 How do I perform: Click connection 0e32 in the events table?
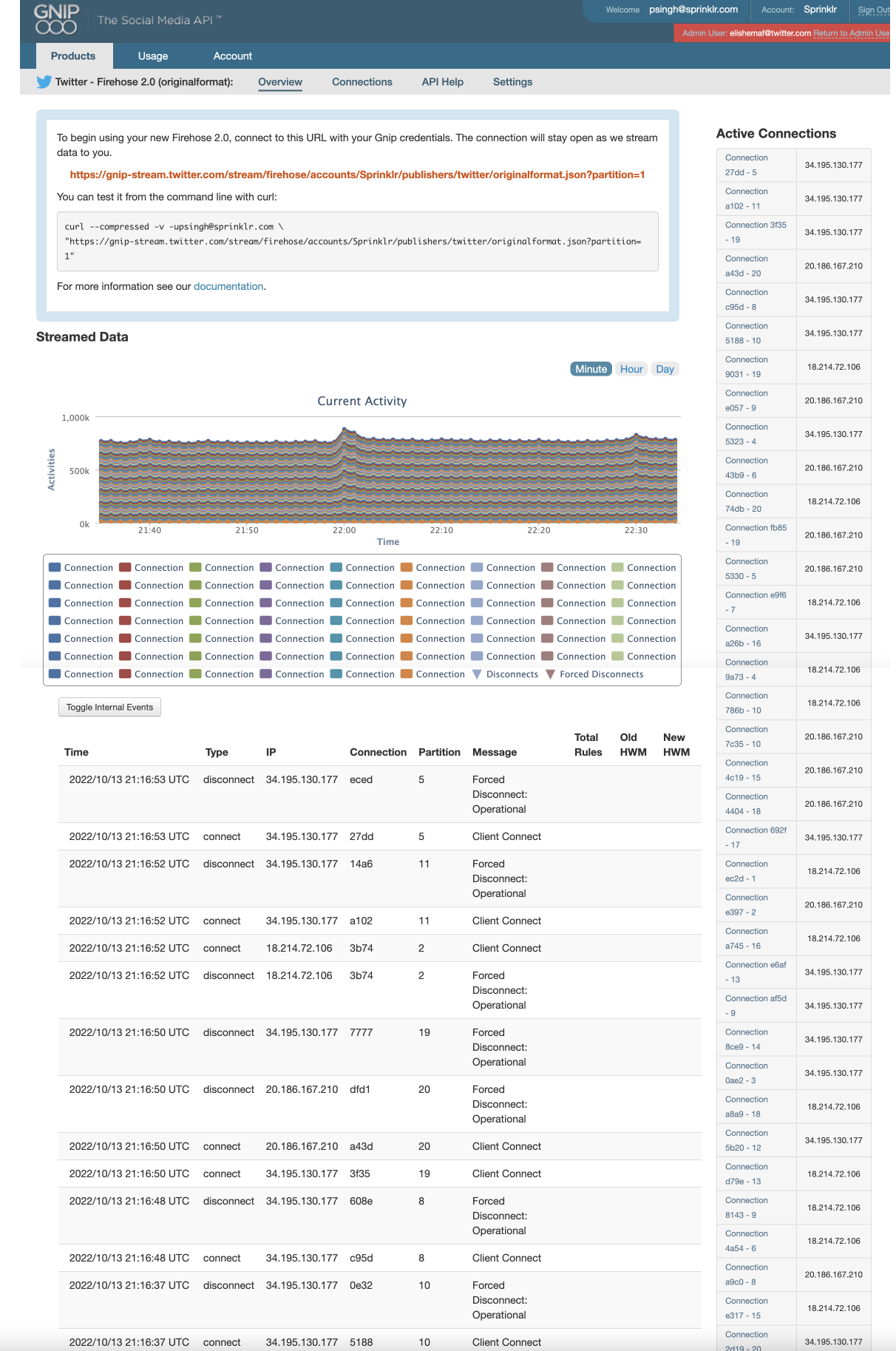pyautogui.click(x=362, y=1286)
